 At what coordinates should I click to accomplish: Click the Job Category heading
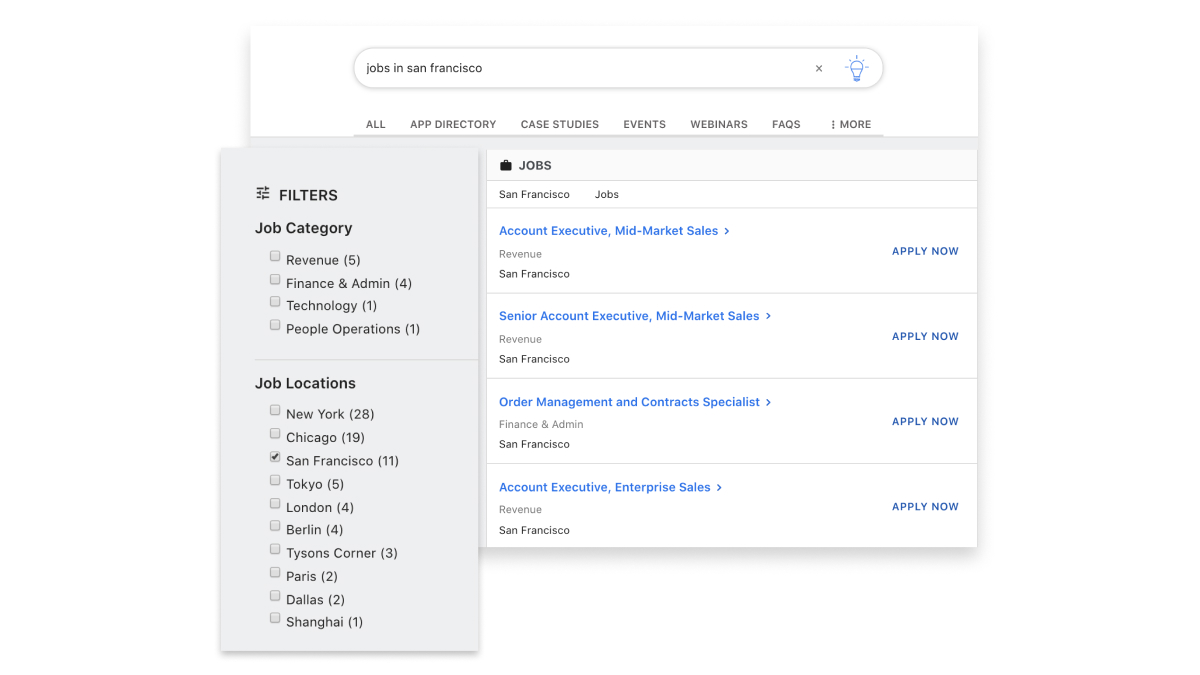coord(304,228)
